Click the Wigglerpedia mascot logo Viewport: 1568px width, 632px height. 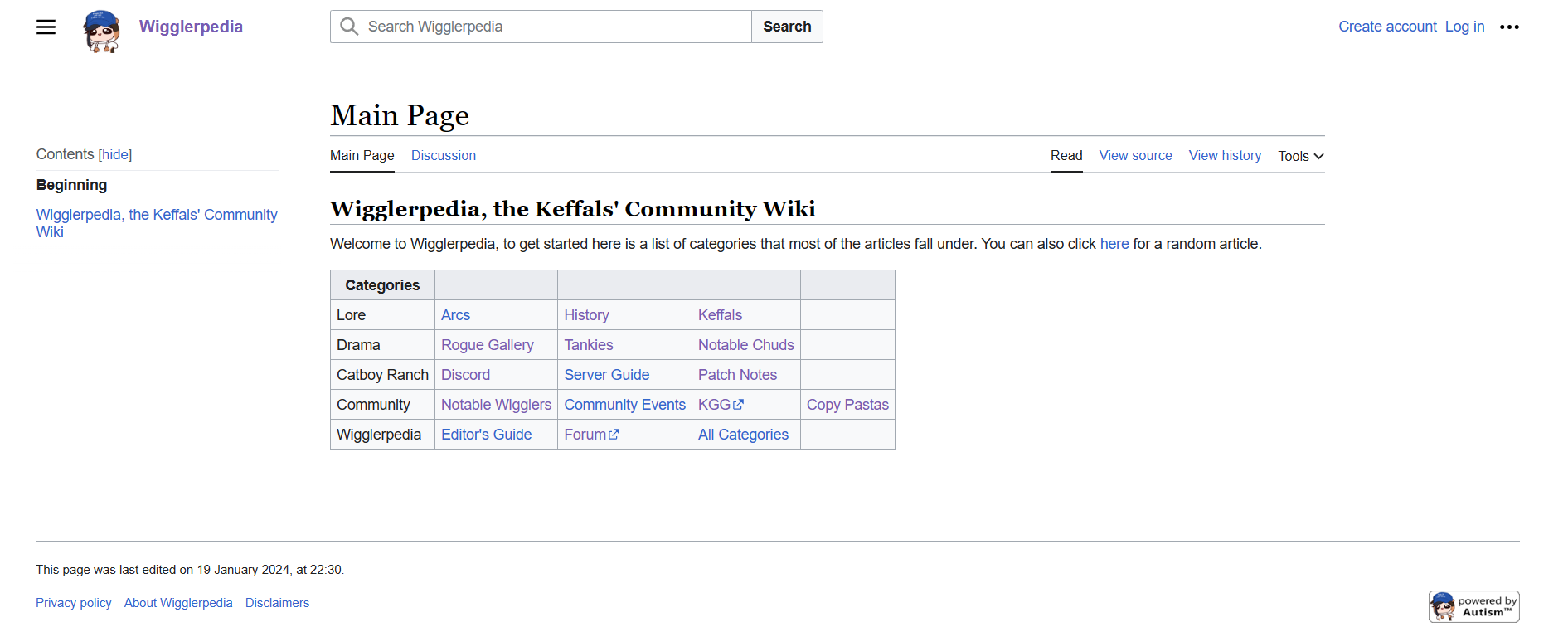[102, 32]
